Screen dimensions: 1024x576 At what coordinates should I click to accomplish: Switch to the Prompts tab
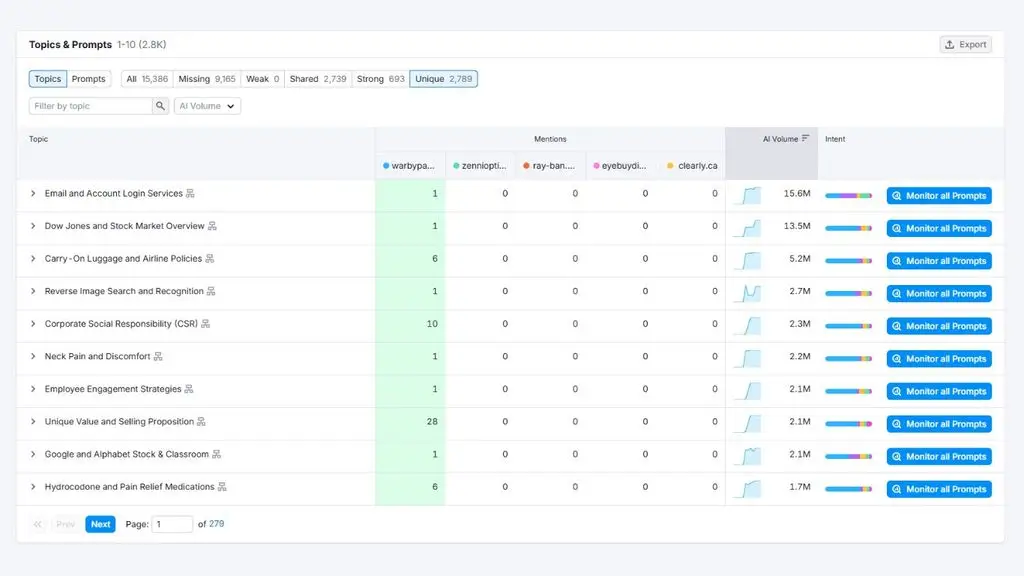point(89,79)
